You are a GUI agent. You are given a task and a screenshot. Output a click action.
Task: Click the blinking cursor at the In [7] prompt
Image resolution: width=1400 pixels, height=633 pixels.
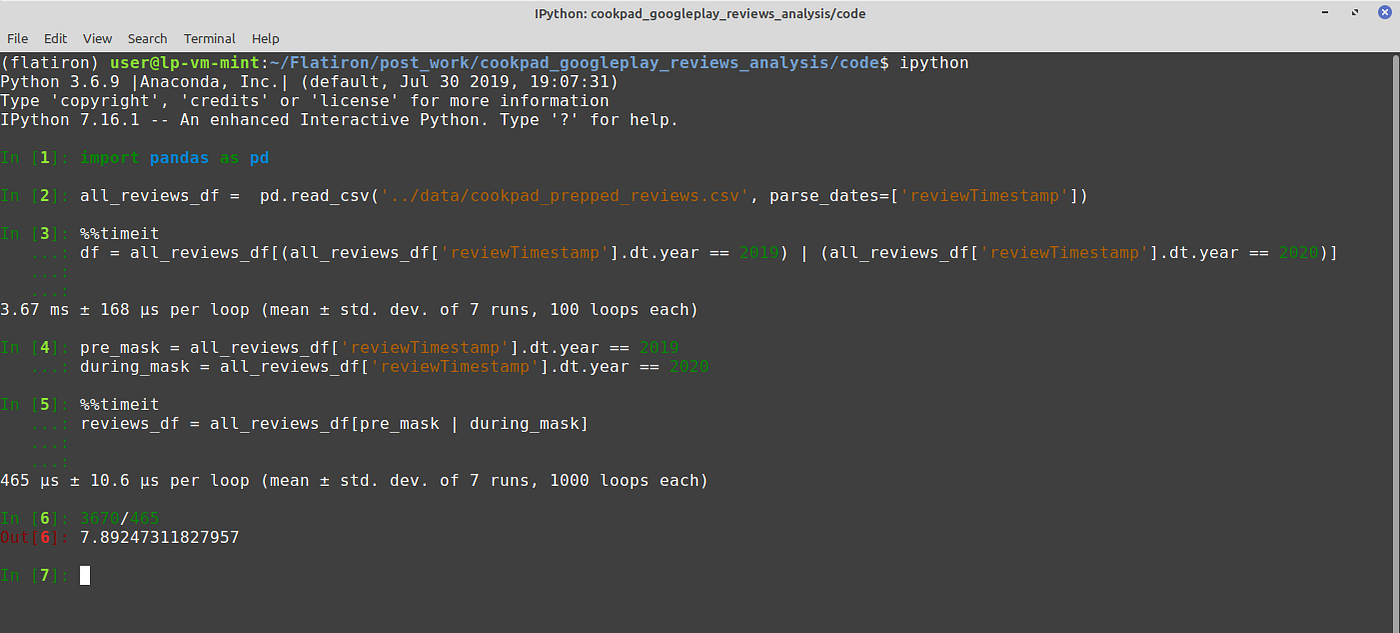(85, 575)
